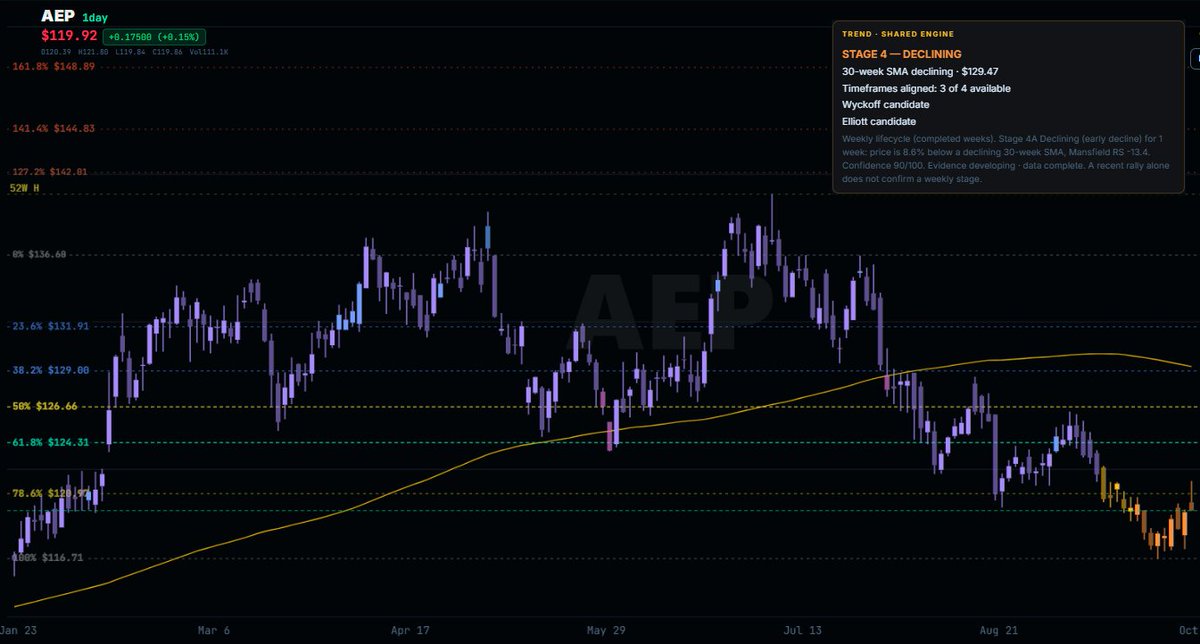Click the L119.84 low value

[130, 52]
